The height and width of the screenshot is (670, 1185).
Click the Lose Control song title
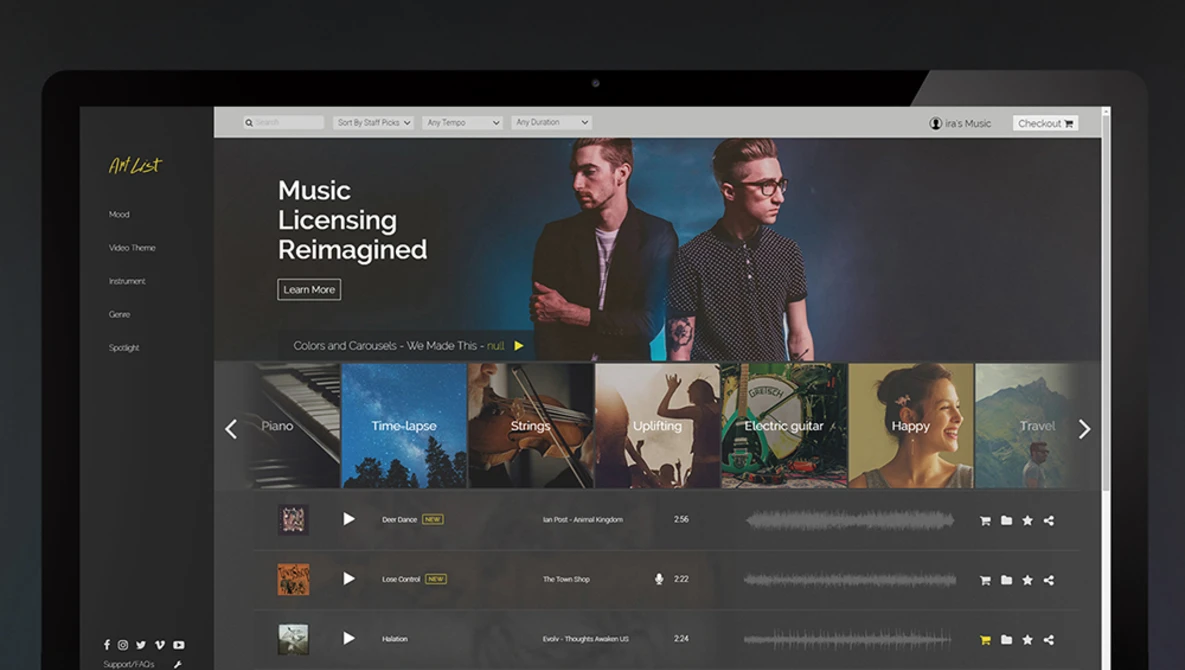point(401,579)
